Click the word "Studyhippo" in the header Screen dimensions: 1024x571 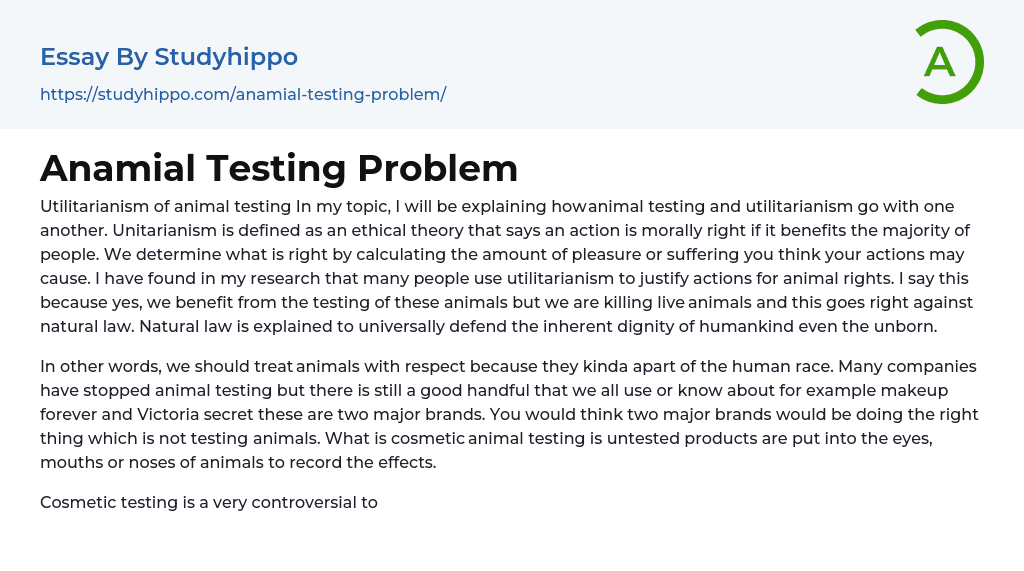226,57
